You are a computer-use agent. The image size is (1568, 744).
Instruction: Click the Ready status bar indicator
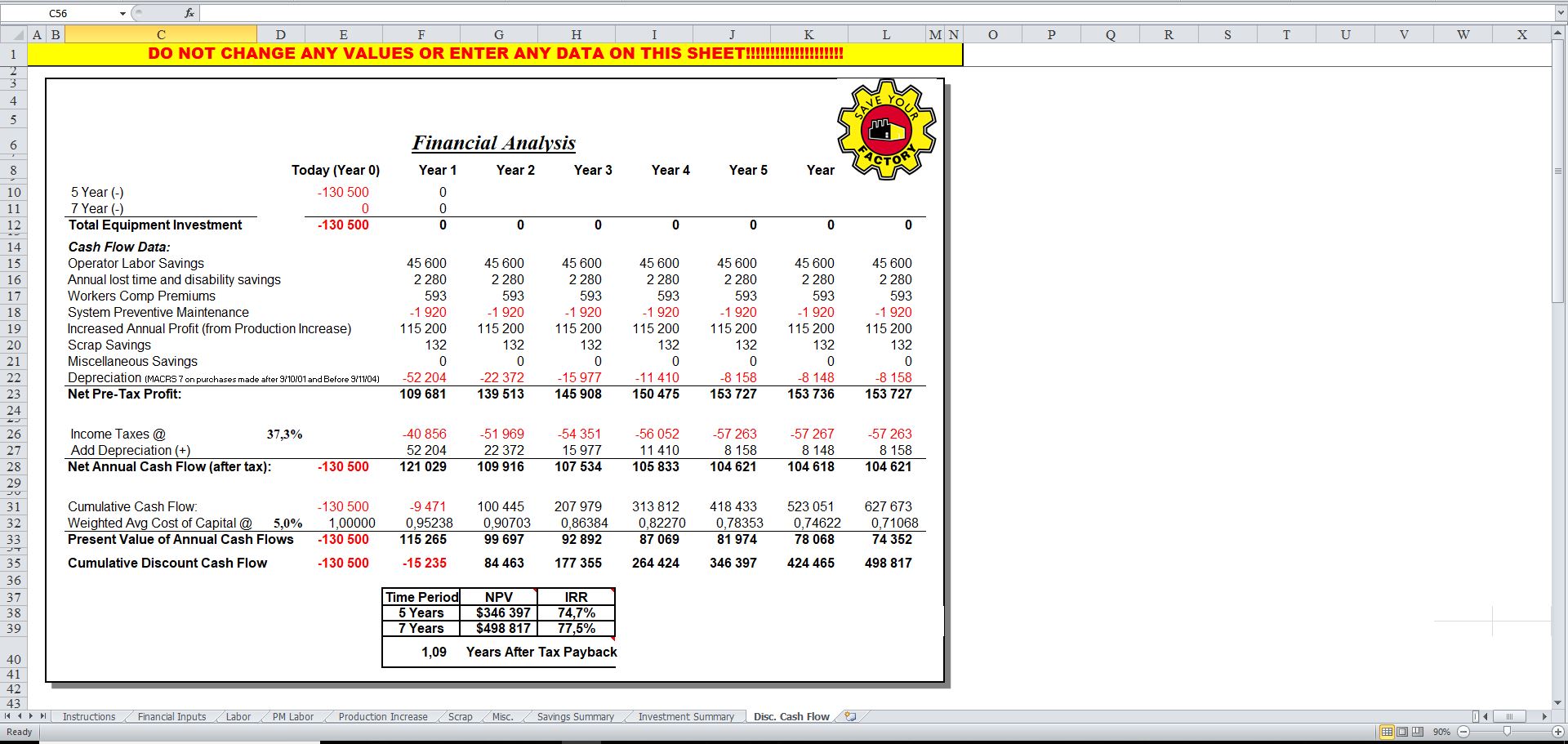[19, 732]
